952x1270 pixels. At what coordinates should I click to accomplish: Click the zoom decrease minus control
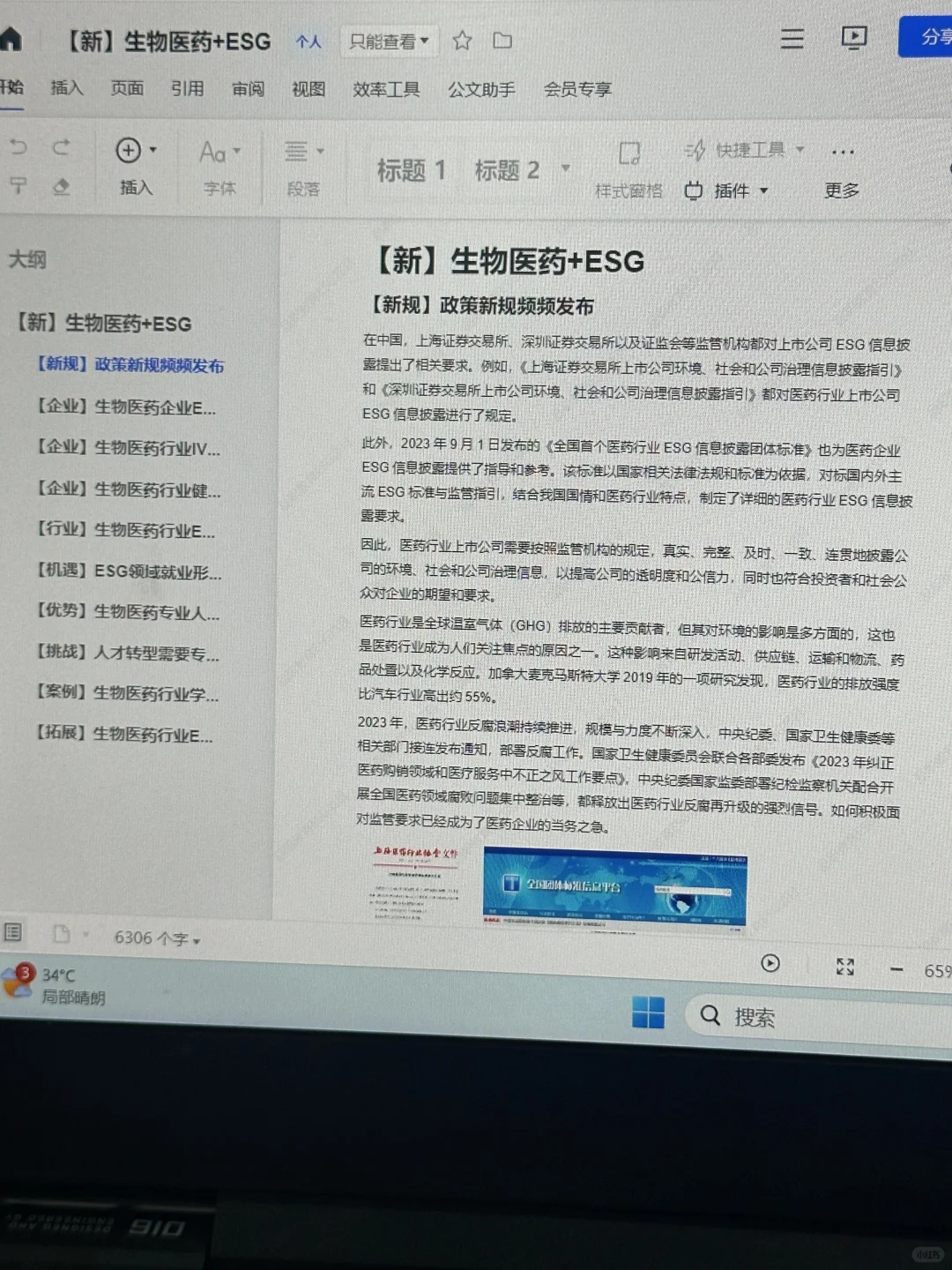click(x=896, y=967)
